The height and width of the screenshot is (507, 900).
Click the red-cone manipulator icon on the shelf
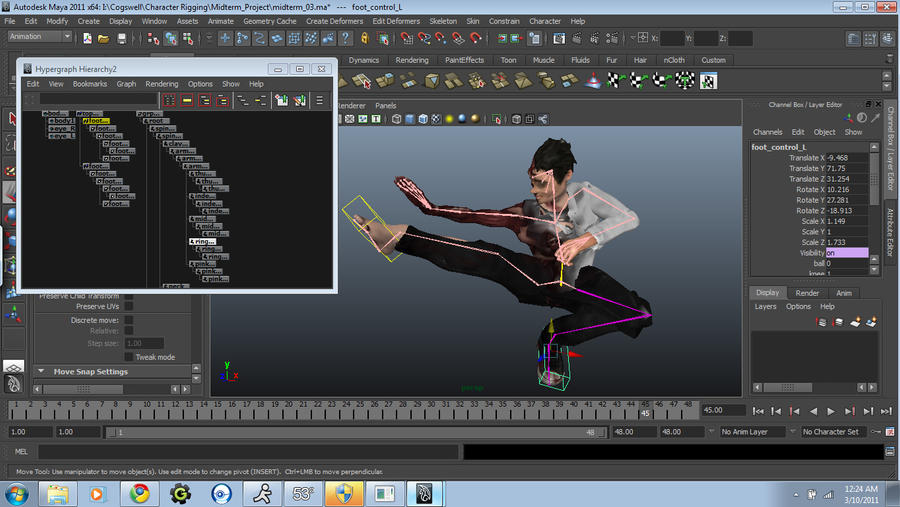(592, 81)
